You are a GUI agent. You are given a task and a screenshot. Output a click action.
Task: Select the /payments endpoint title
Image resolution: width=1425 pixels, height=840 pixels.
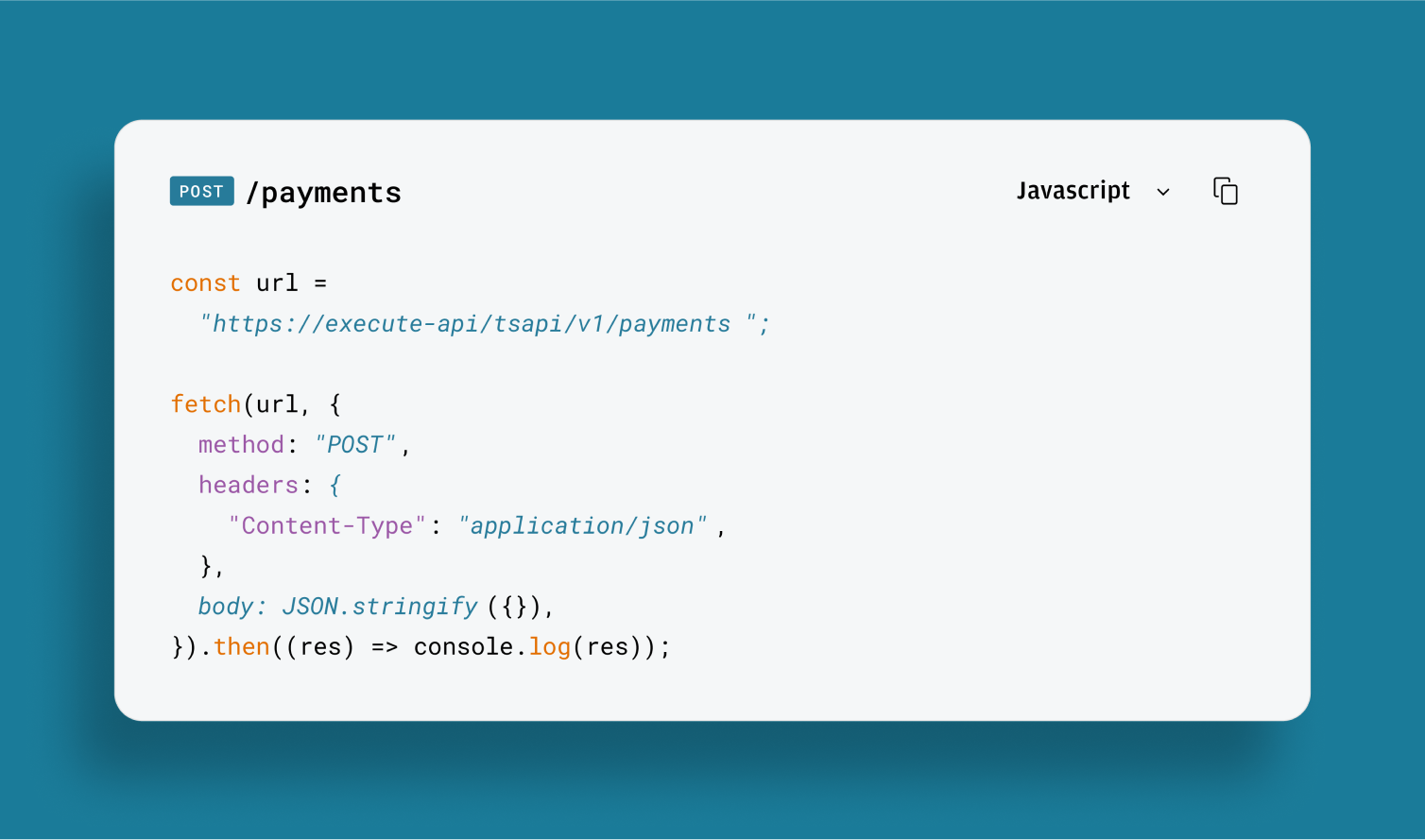point(323,193)
